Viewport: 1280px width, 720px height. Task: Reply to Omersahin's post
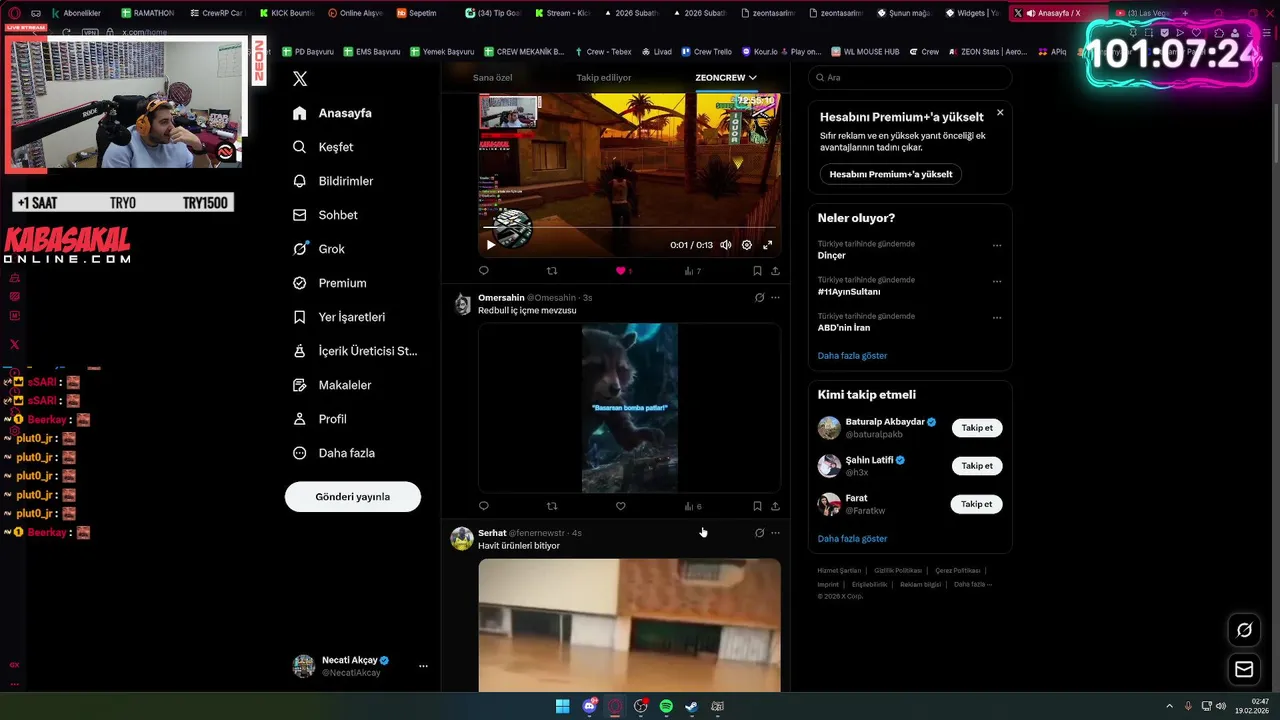click(484, 506)
